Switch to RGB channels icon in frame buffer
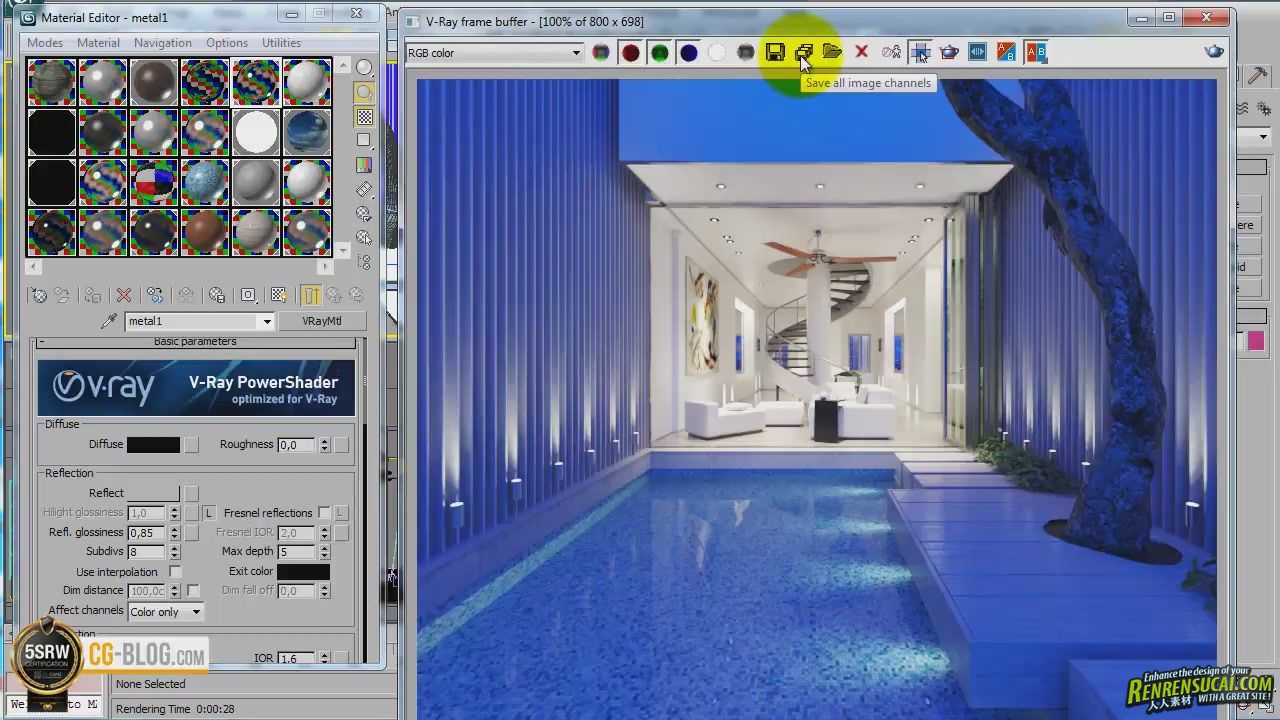Viewport: 1280px width, 720px height. (601, 52)
